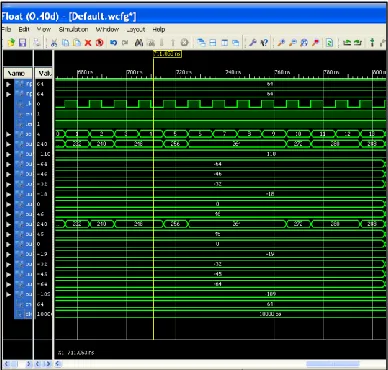Click the horizontal scrollbar thumb under the waveform
388x370 pixels.
pos(333,364)
